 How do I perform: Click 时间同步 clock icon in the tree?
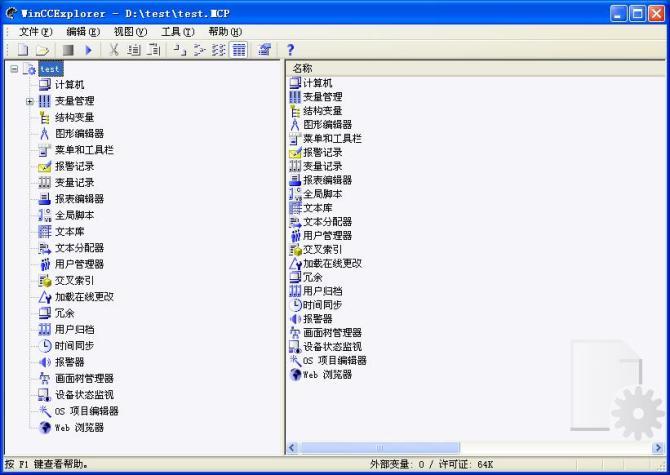(x=44, y=346)
